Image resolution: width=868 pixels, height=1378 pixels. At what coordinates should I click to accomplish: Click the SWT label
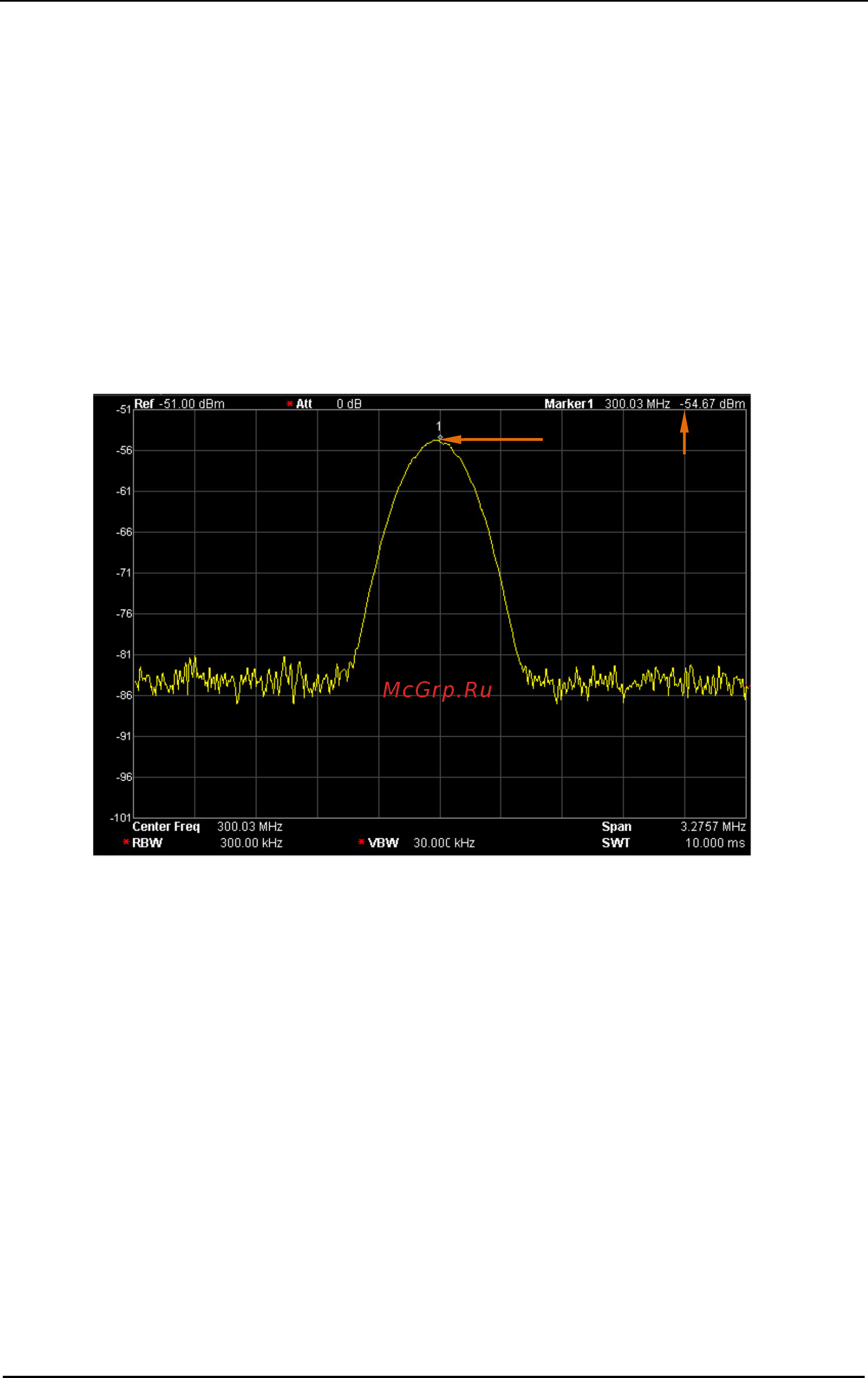(615, 843)
